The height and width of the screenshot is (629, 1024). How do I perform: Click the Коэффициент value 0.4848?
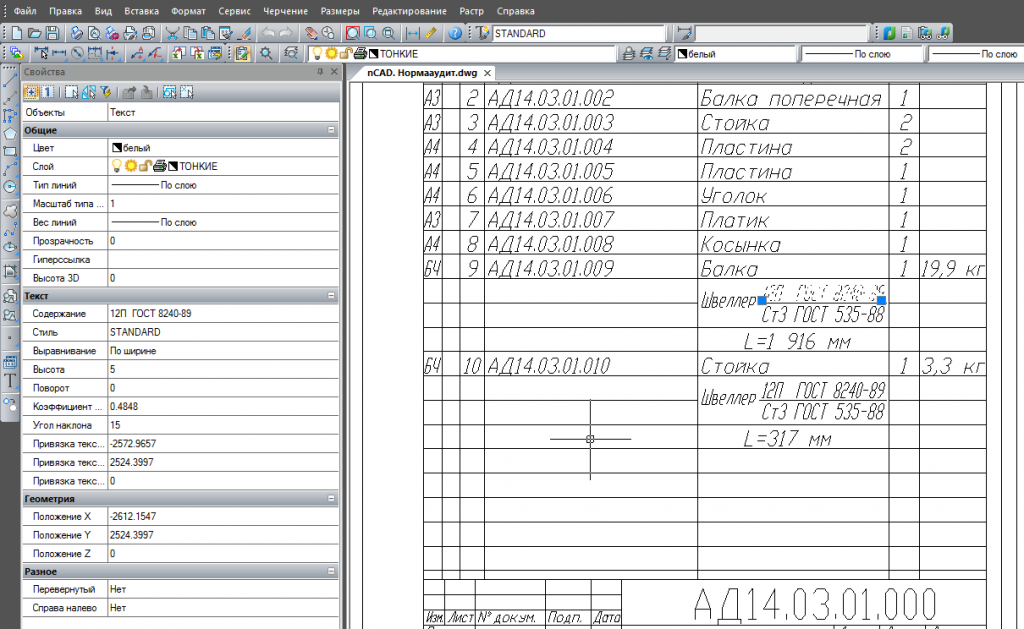click(223, 406)
